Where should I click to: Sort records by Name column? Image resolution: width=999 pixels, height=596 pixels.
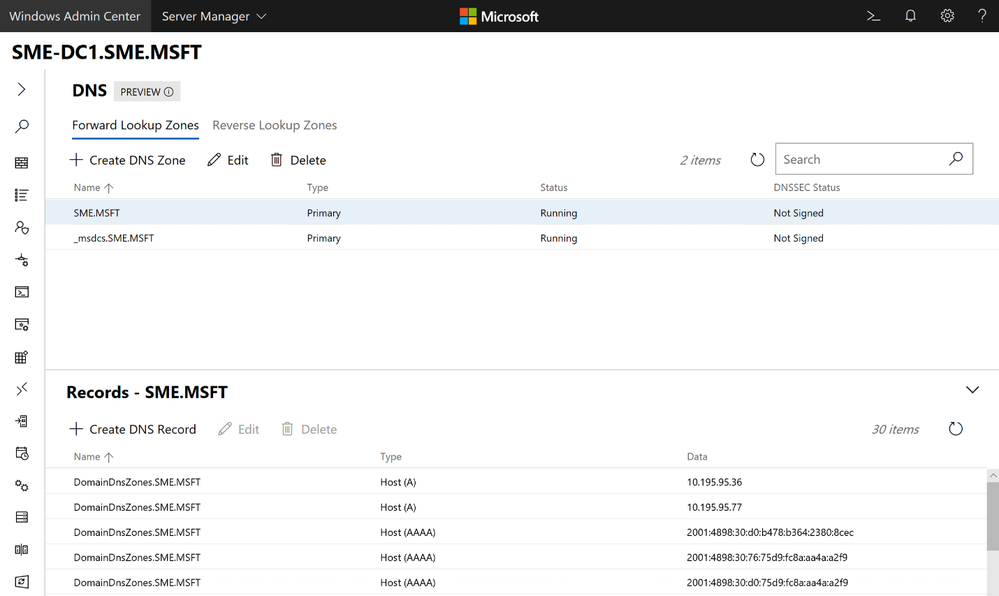click(93, 456)
